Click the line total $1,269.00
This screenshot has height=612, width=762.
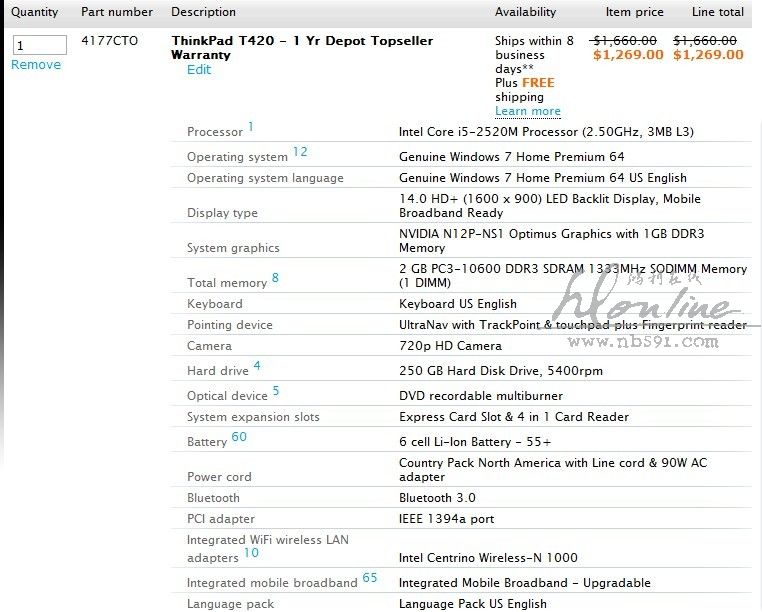pyautogui.click(x=709, y=55)
